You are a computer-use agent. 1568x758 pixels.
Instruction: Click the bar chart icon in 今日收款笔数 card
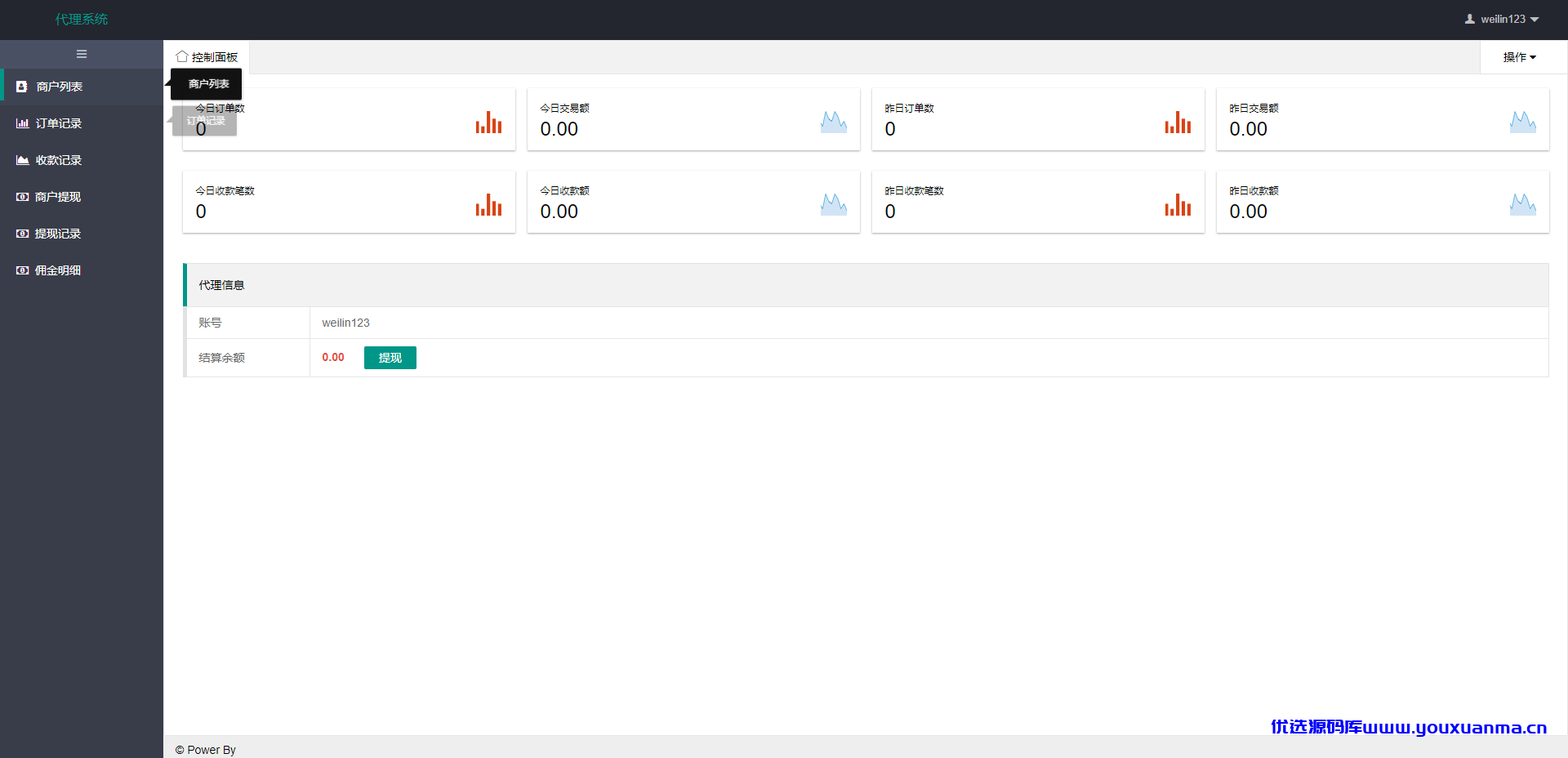488,205
